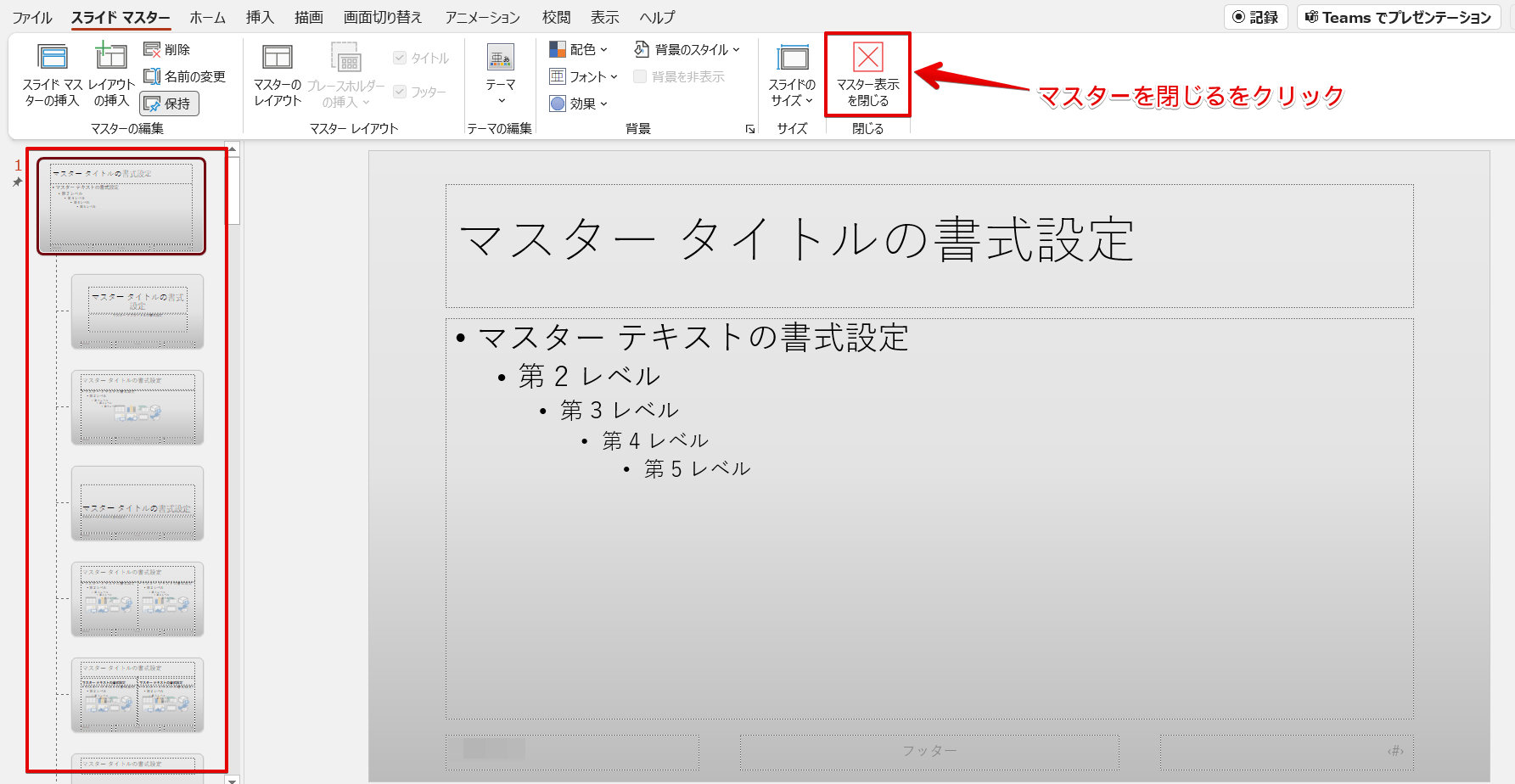Image resolution: width=1515 pixels, height=784 pixels.
Task: Open the Background Styles (背景のスタイル) dropdown
Action: (x=687, y=50)
